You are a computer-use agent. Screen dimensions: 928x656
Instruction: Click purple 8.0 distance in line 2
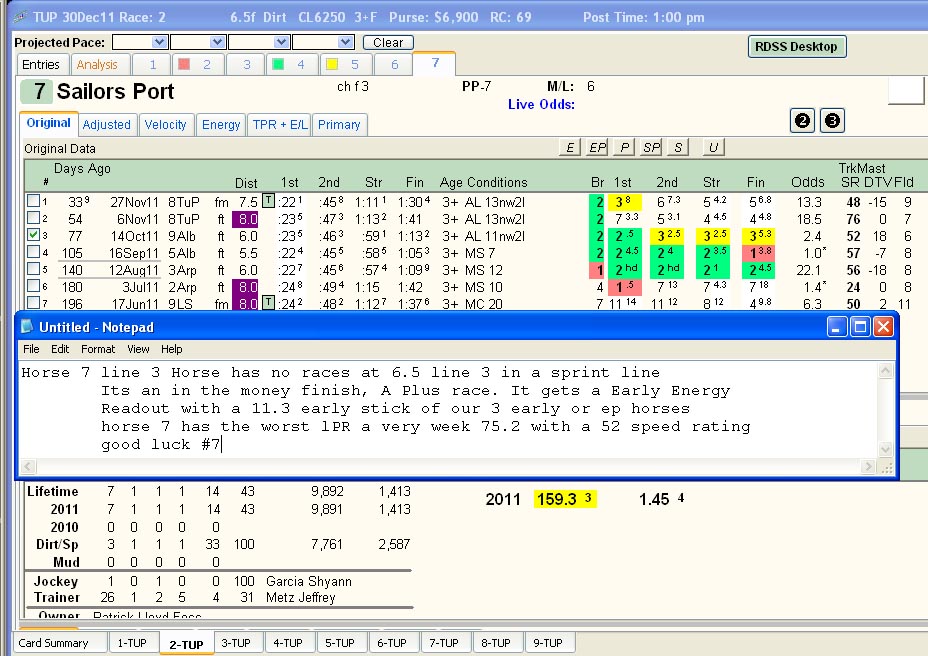pyautogui.click(x=246, y=219)
